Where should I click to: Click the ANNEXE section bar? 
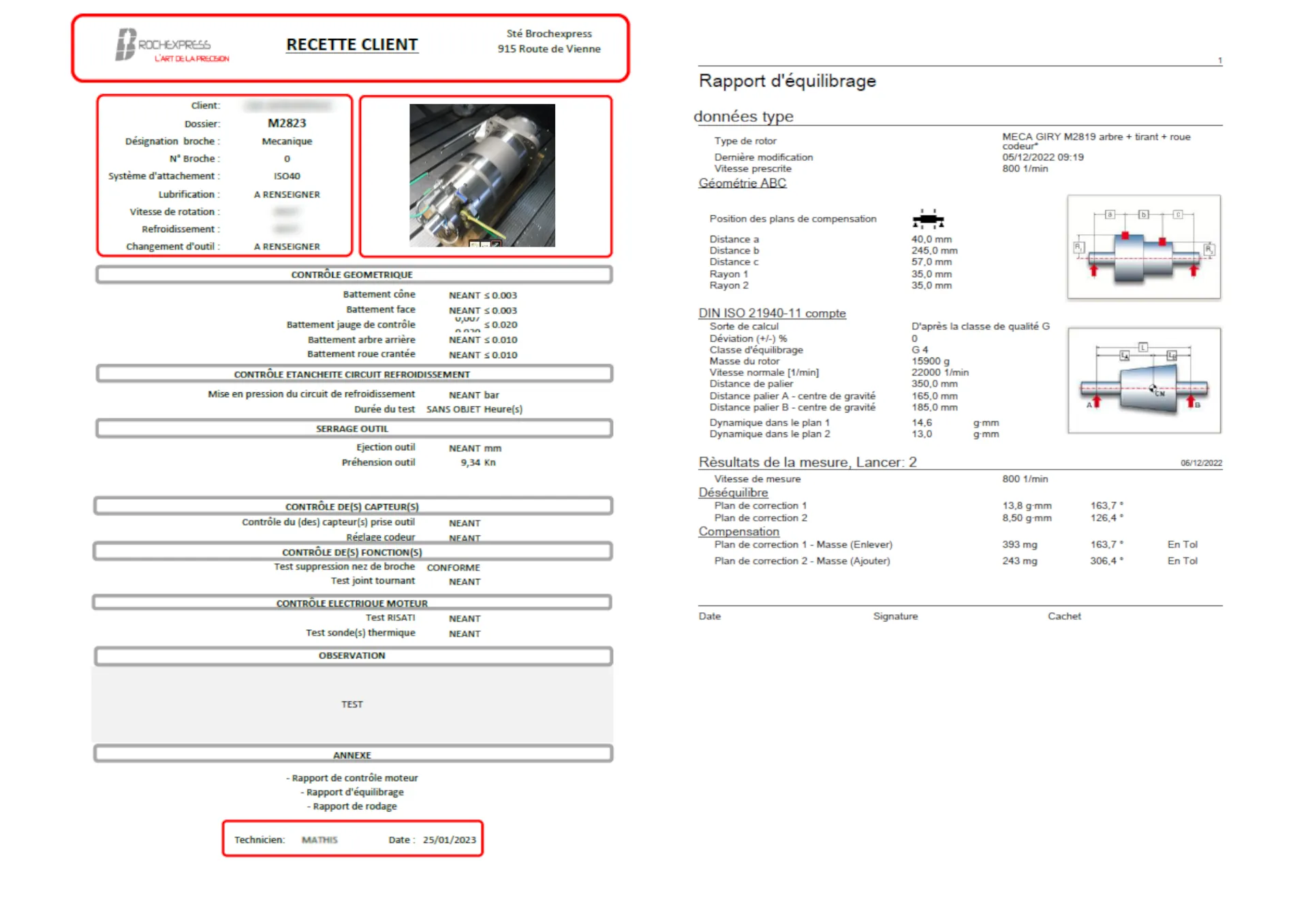(353, 754)
